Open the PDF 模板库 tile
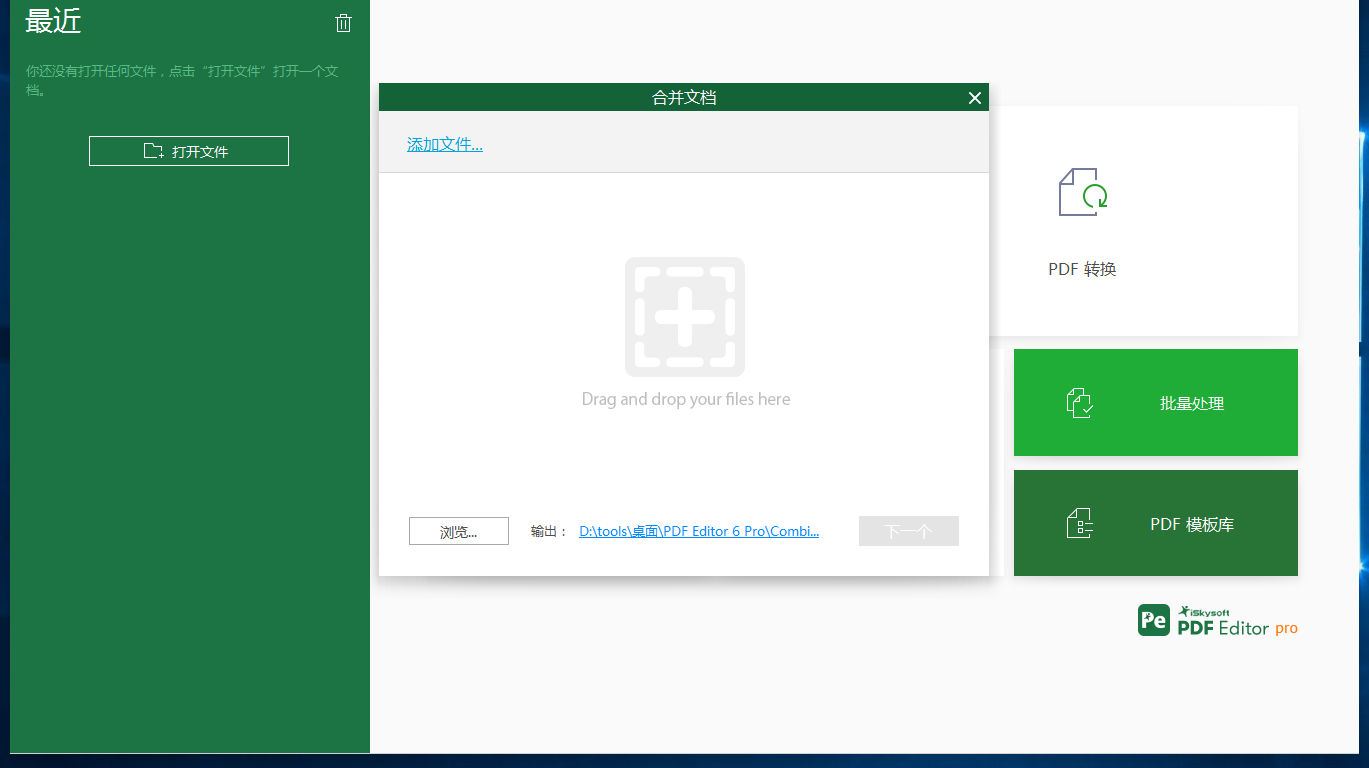 [1155, 522]
